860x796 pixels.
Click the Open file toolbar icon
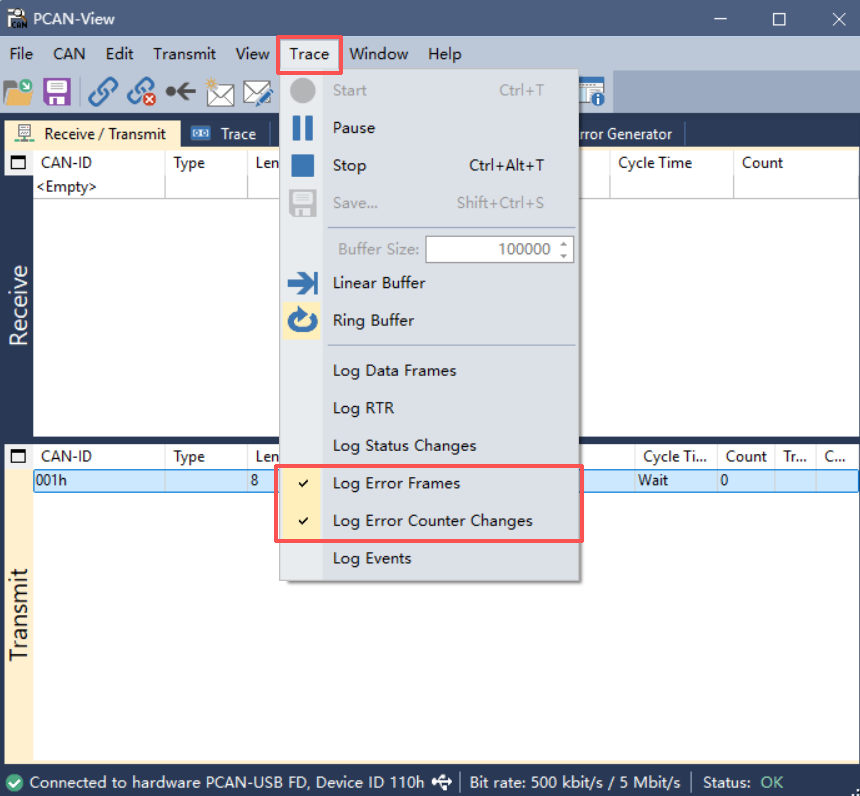coord(18,93)
